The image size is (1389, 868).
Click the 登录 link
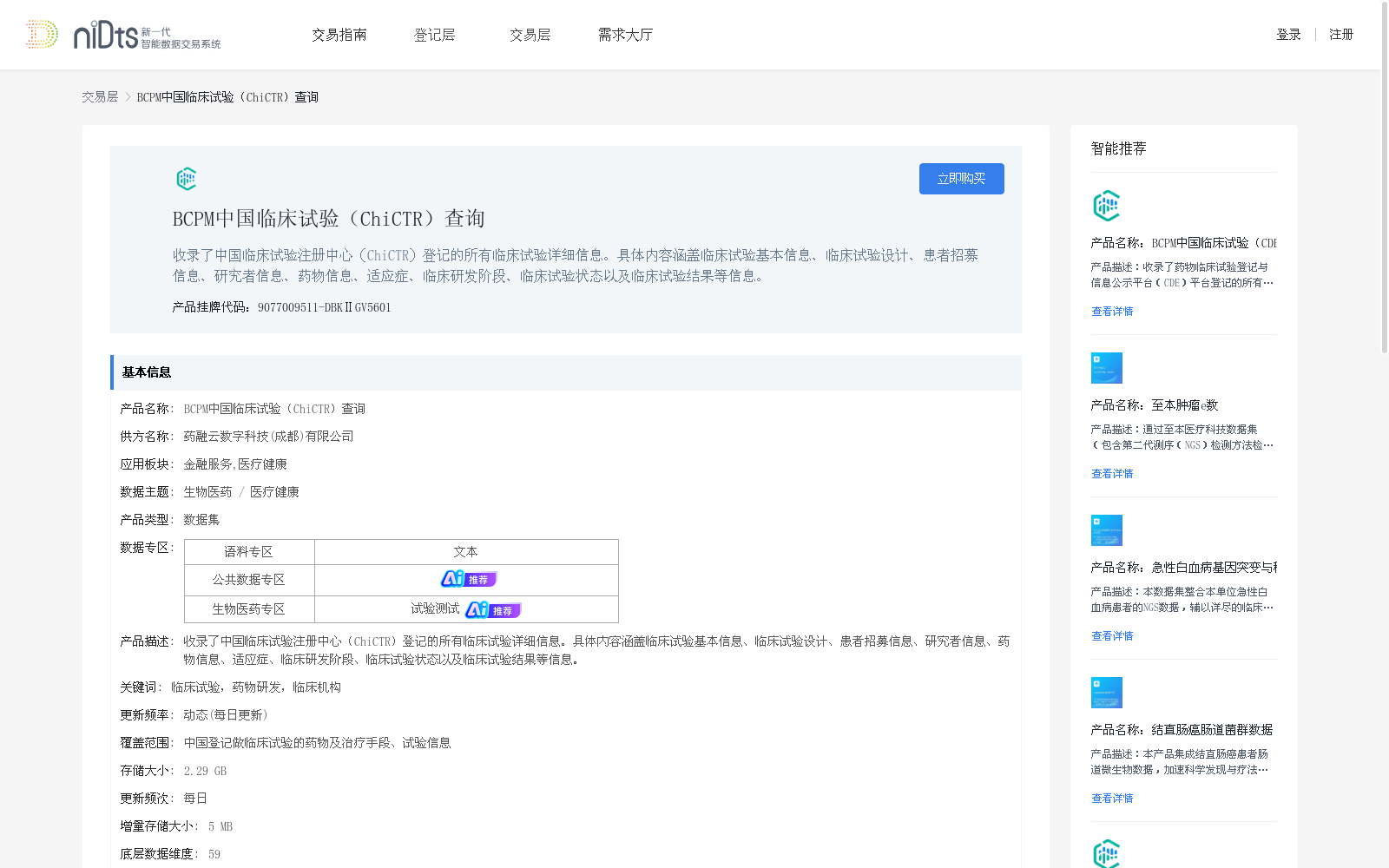(x=1288, y=35)
